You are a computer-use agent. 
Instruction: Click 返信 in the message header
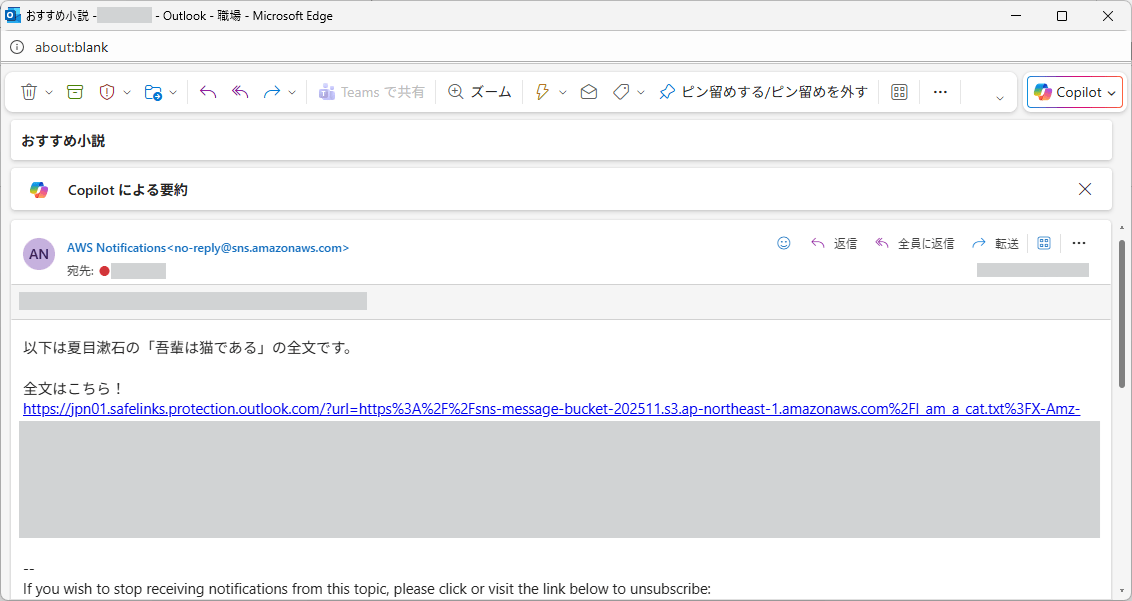tap(834, 243)
